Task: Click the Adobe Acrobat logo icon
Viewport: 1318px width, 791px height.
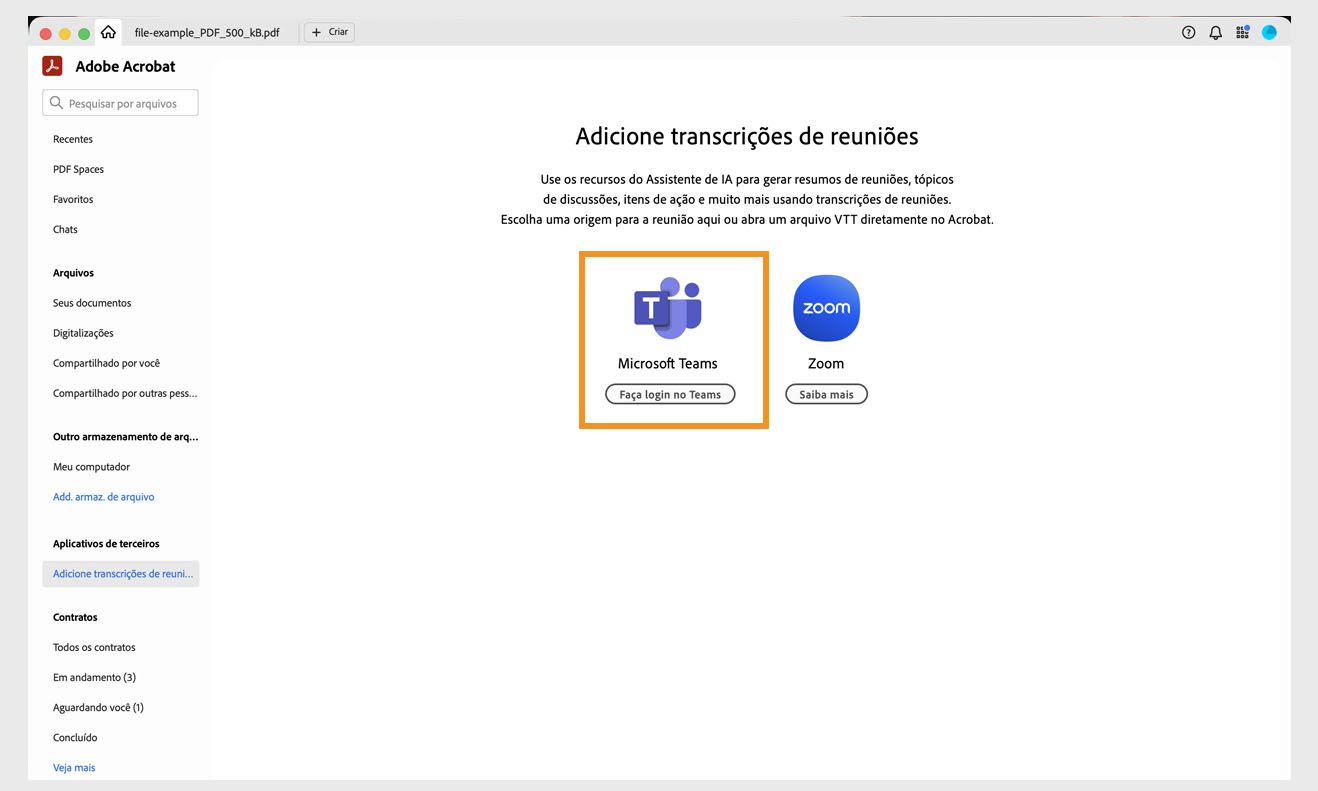Action: (52, 66)
